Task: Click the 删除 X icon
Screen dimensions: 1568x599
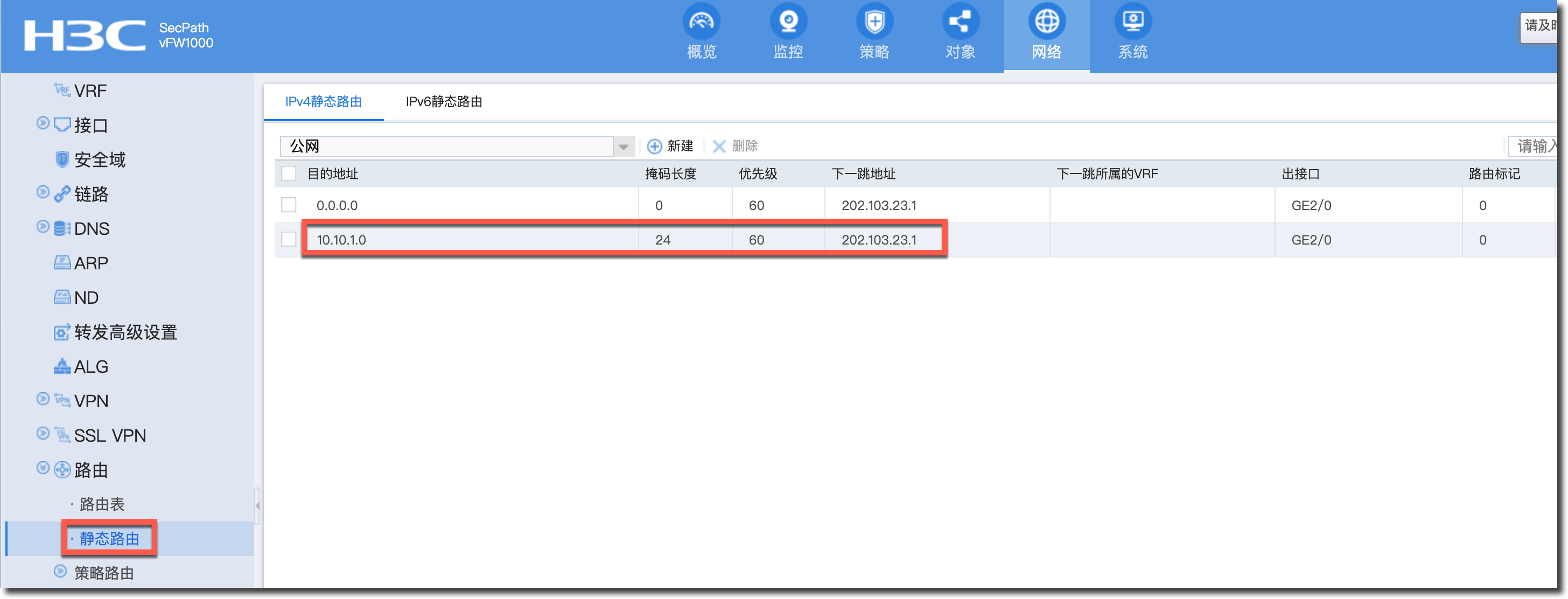Action: (719, 147)
